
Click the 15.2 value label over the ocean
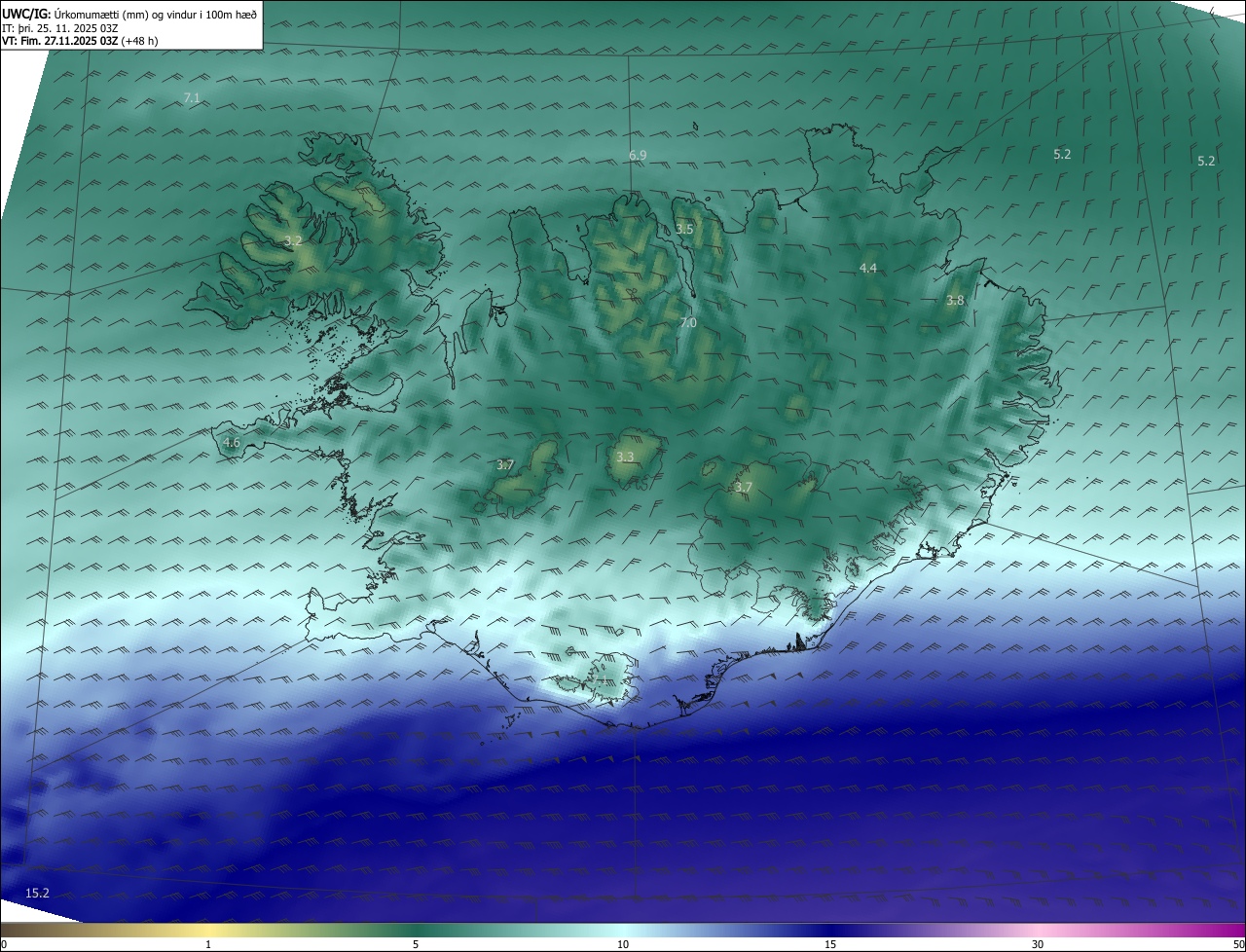[x=37, y=894]
